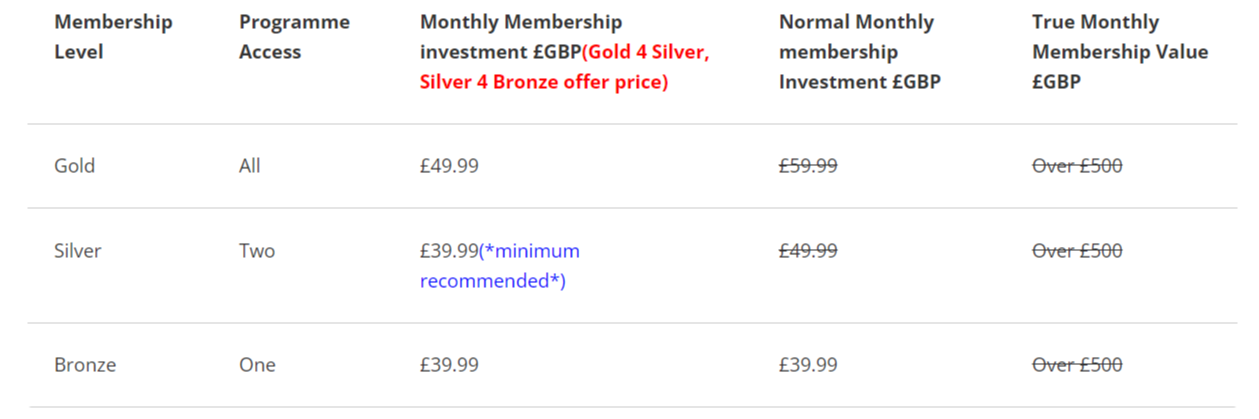Select the Normal Monthly membership Investment header

tap(859, 52)
